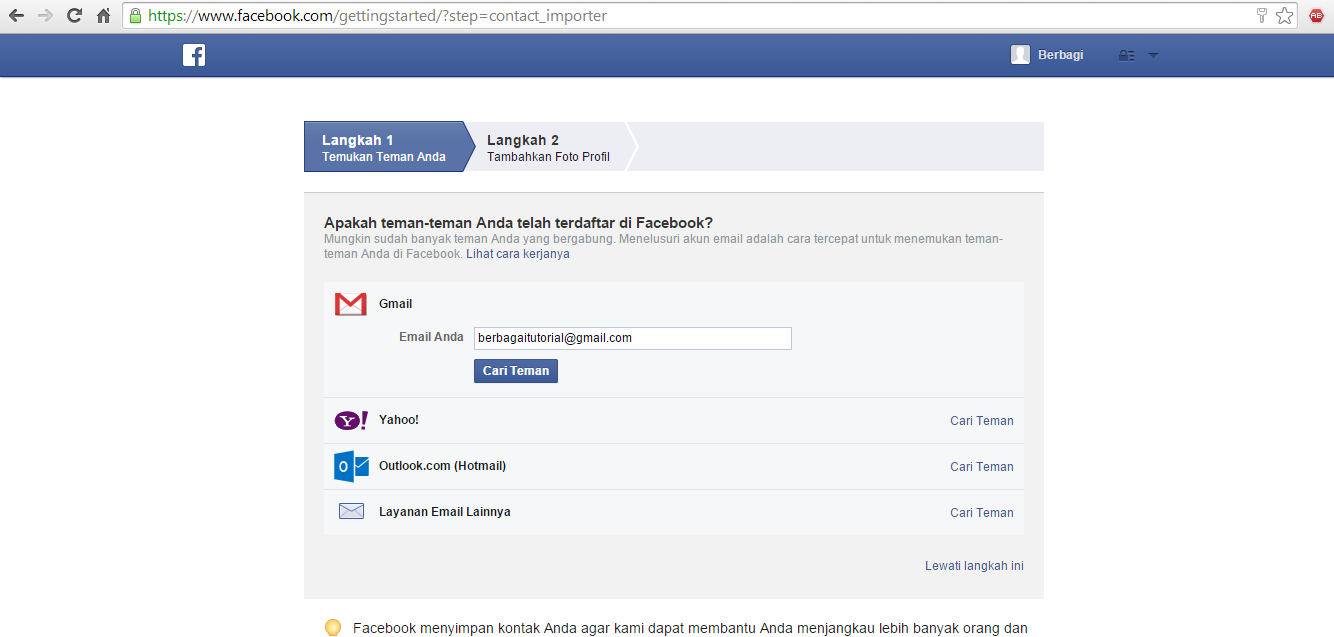Click the Outlook.com logo icon
This screenshot has width=1334, height=637.
pyautogui.click(x=351, y=467)
